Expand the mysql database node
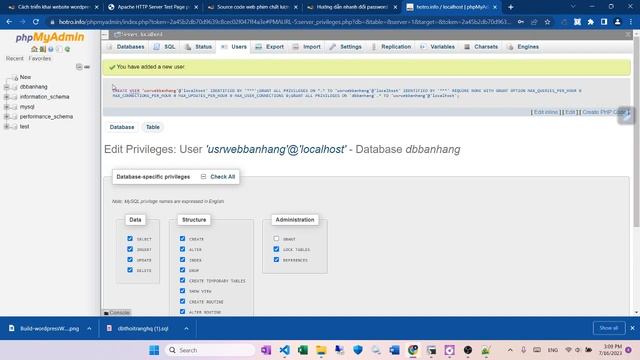640x360 pixels. pyautogui.click(x=7, y=107)
